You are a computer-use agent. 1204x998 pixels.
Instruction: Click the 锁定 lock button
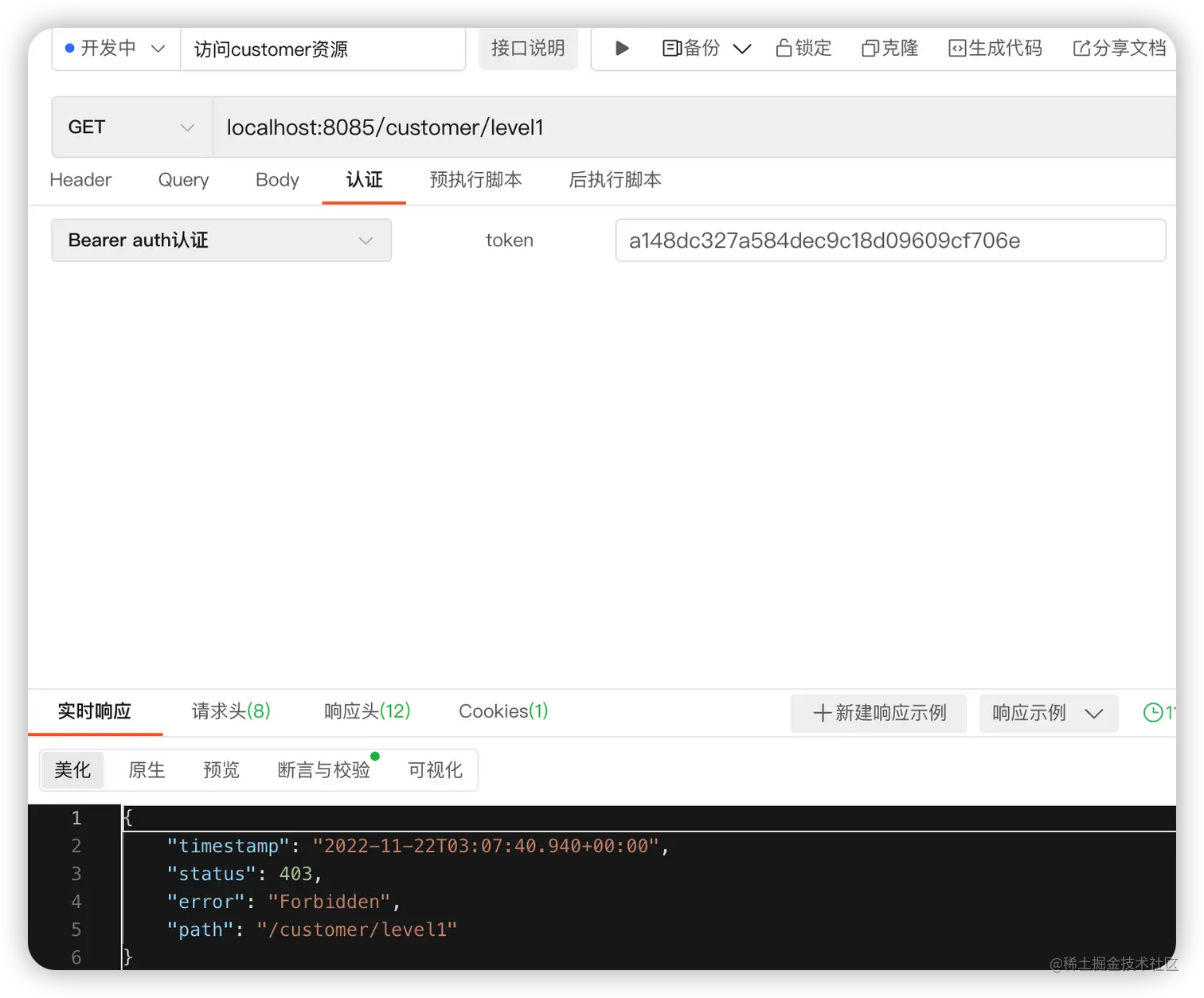(x=803, y=49)
